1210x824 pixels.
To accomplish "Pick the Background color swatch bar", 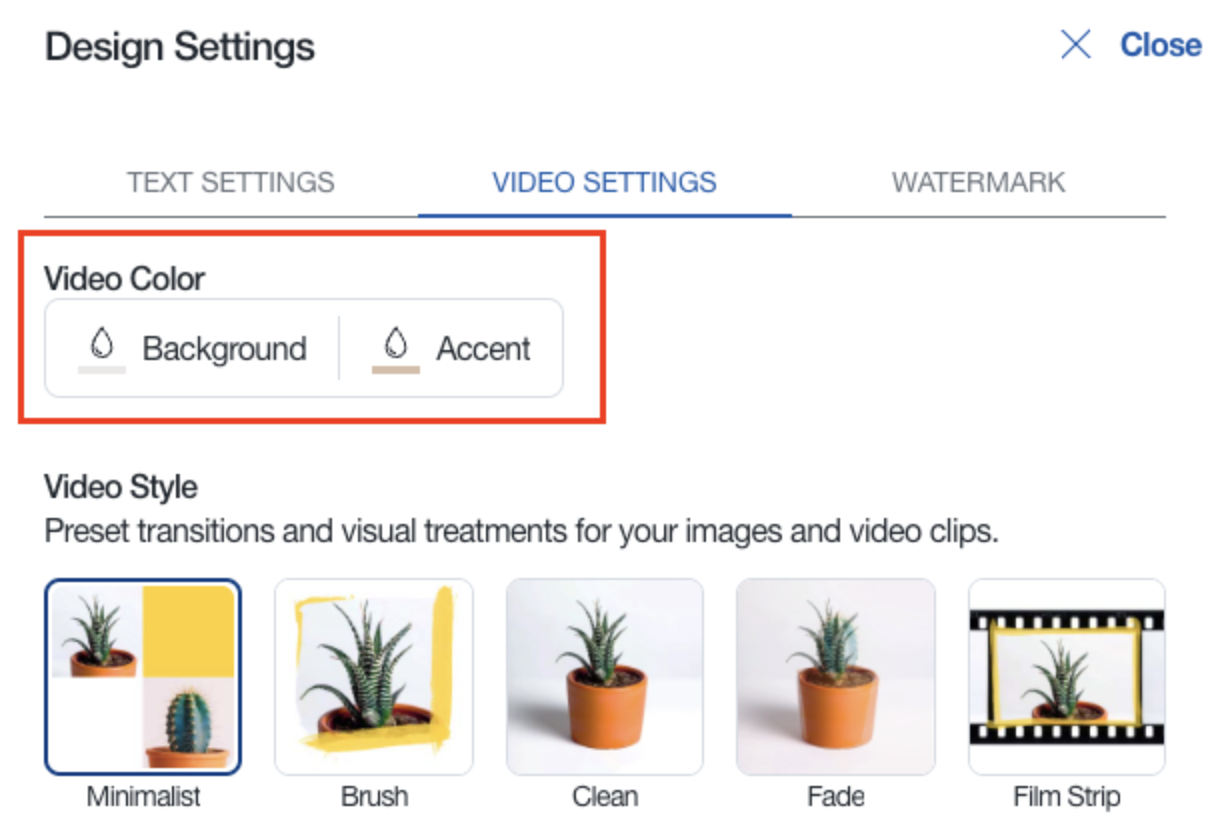I will click(x=101, y=370).
